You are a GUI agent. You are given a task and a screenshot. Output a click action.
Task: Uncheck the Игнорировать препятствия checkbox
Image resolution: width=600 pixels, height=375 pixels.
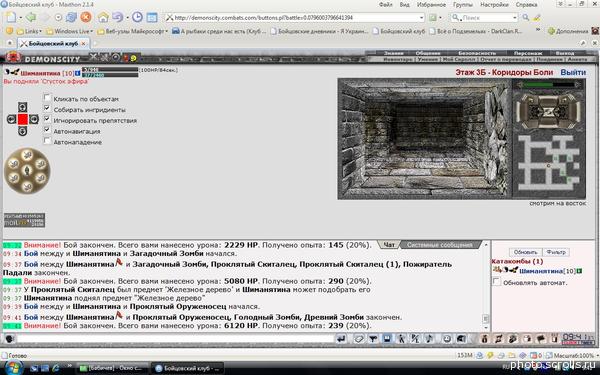click(x=47, y=119)
